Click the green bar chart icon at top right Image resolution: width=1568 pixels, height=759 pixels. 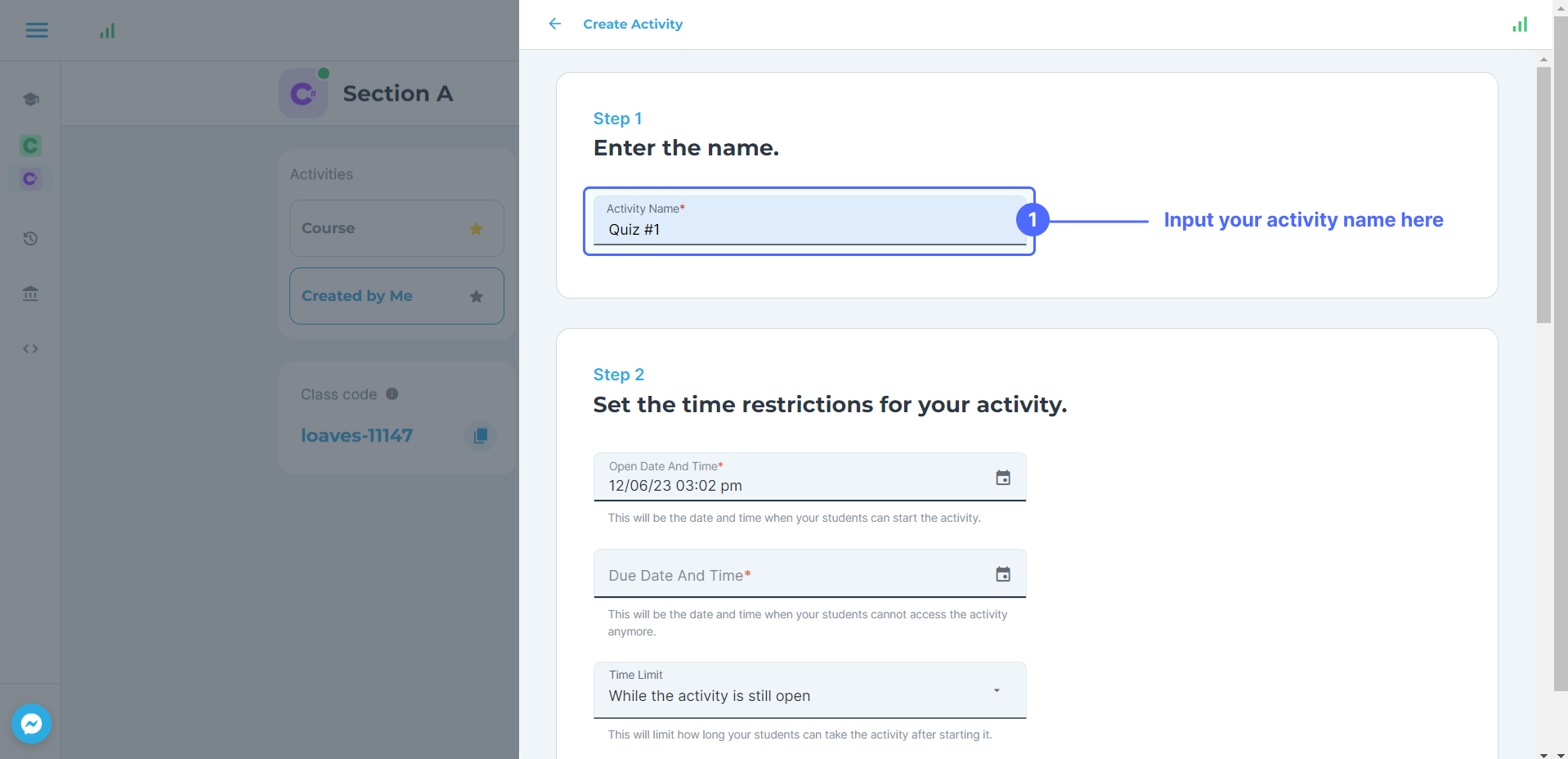[1520, 25]
